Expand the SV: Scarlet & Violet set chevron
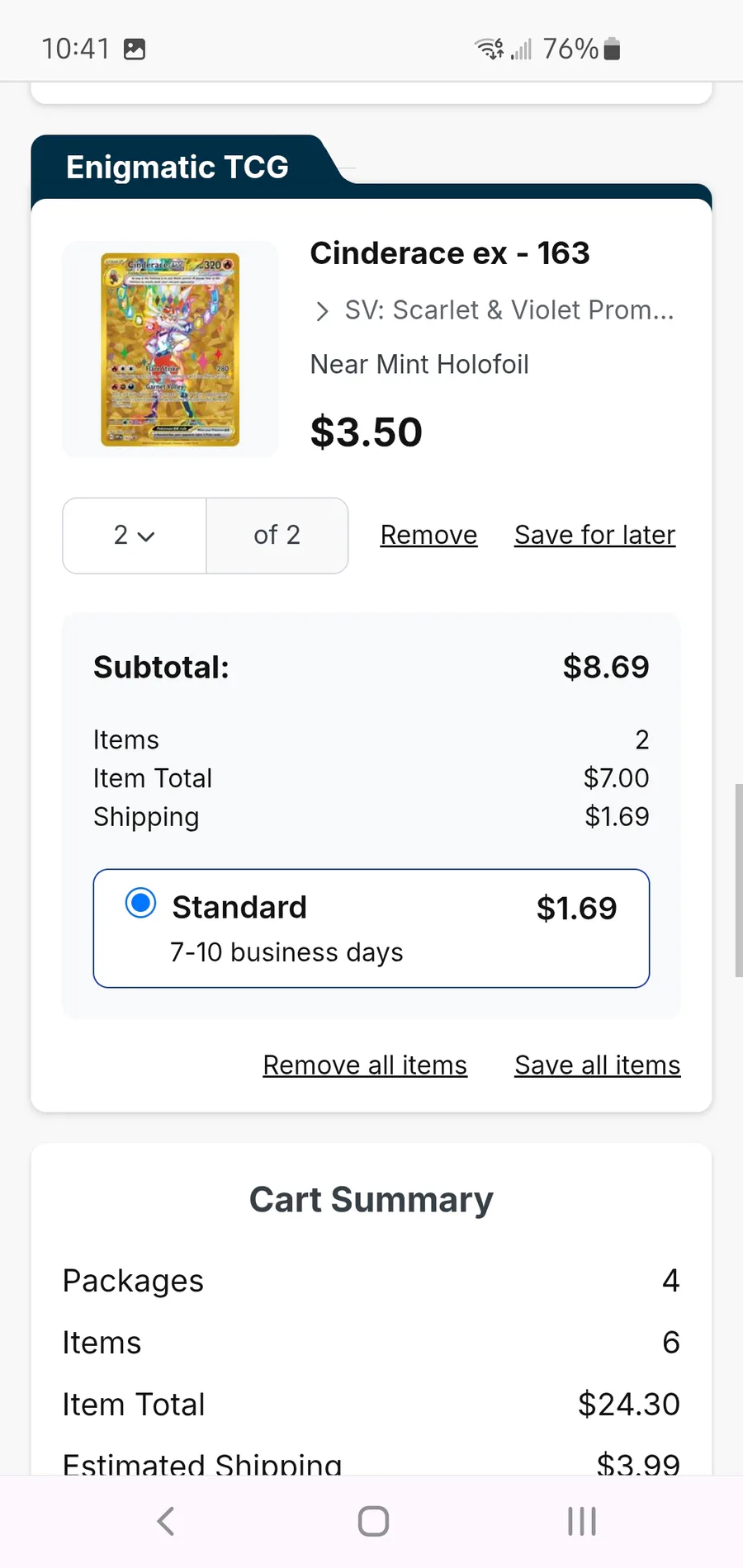Viewport: 743px width, 1568px height. pos(322,311)
